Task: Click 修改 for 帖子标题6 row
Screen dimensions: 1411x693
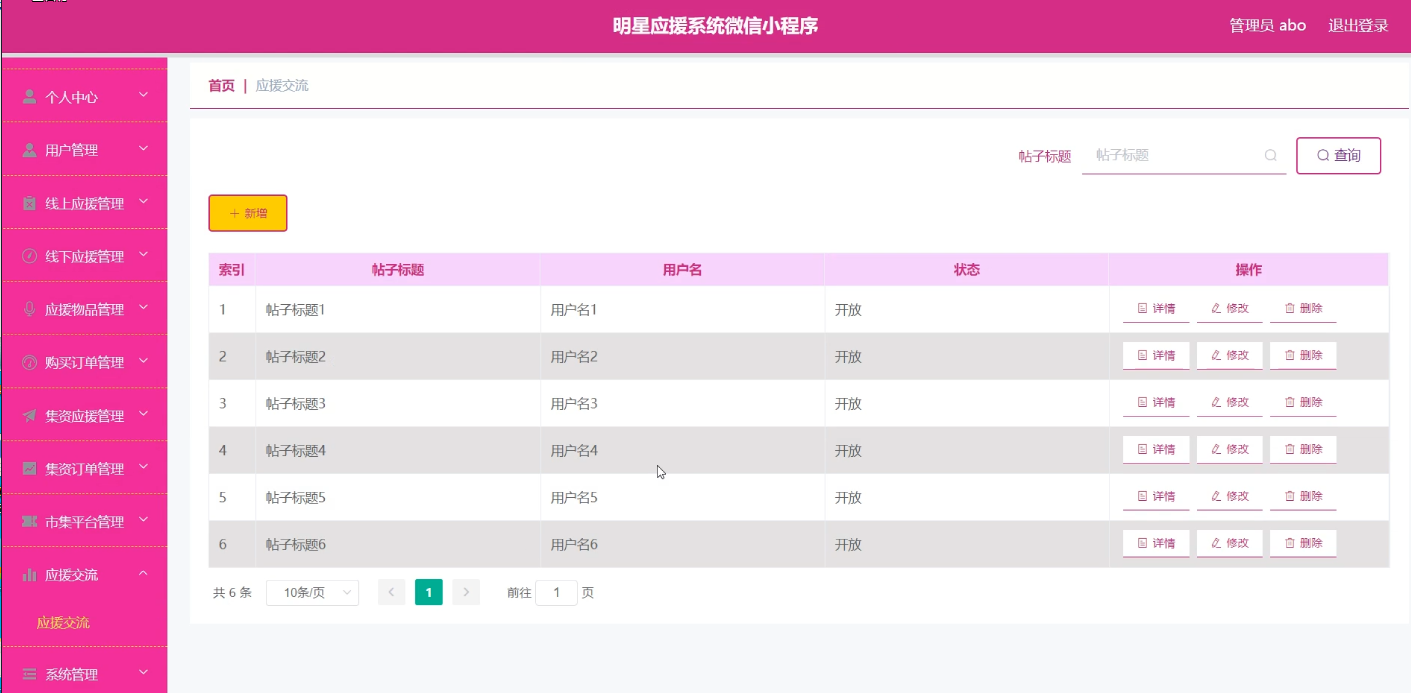Action: tap(1230, 544)
